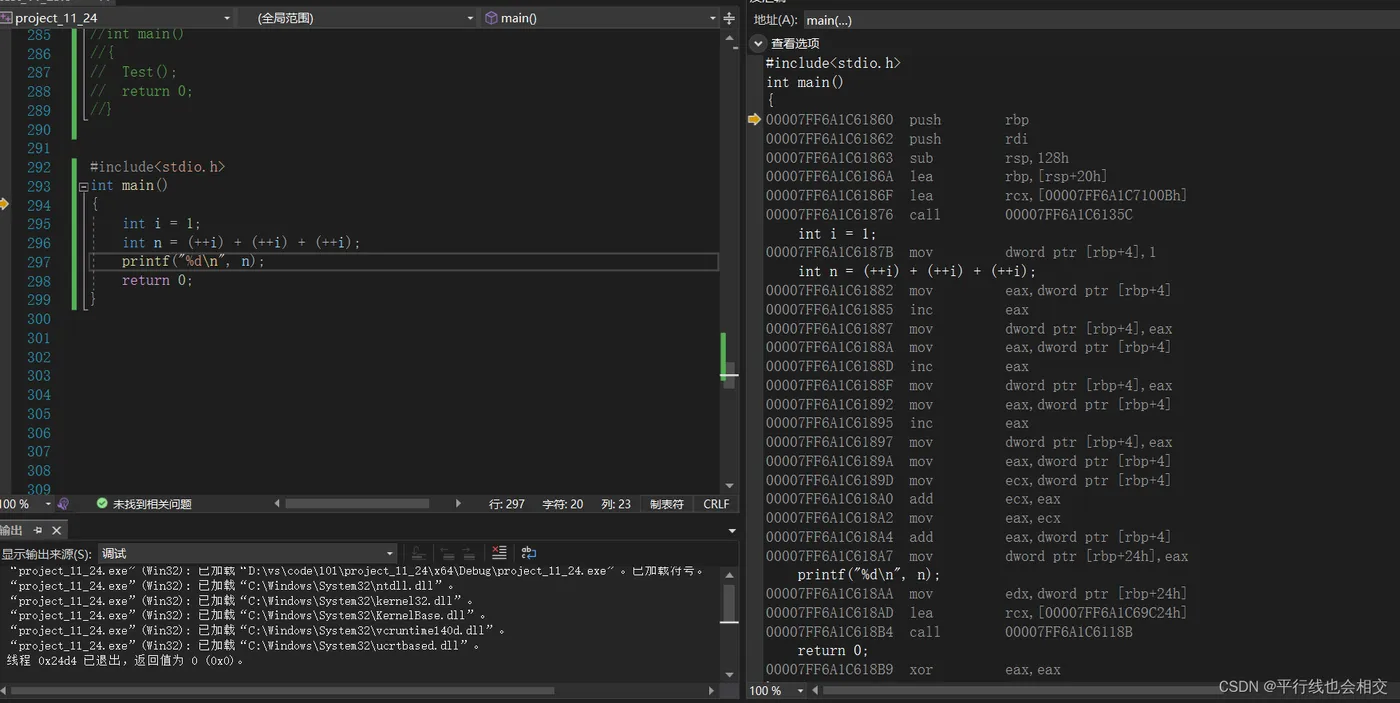Open the editor zoom 100% dropdown

click(x=48, y=504)
